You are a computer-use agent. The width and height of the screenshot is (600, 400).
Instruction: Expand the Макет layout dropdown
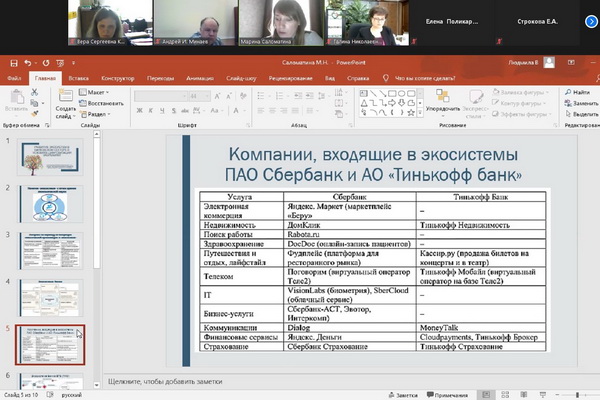tap(97, 92)
